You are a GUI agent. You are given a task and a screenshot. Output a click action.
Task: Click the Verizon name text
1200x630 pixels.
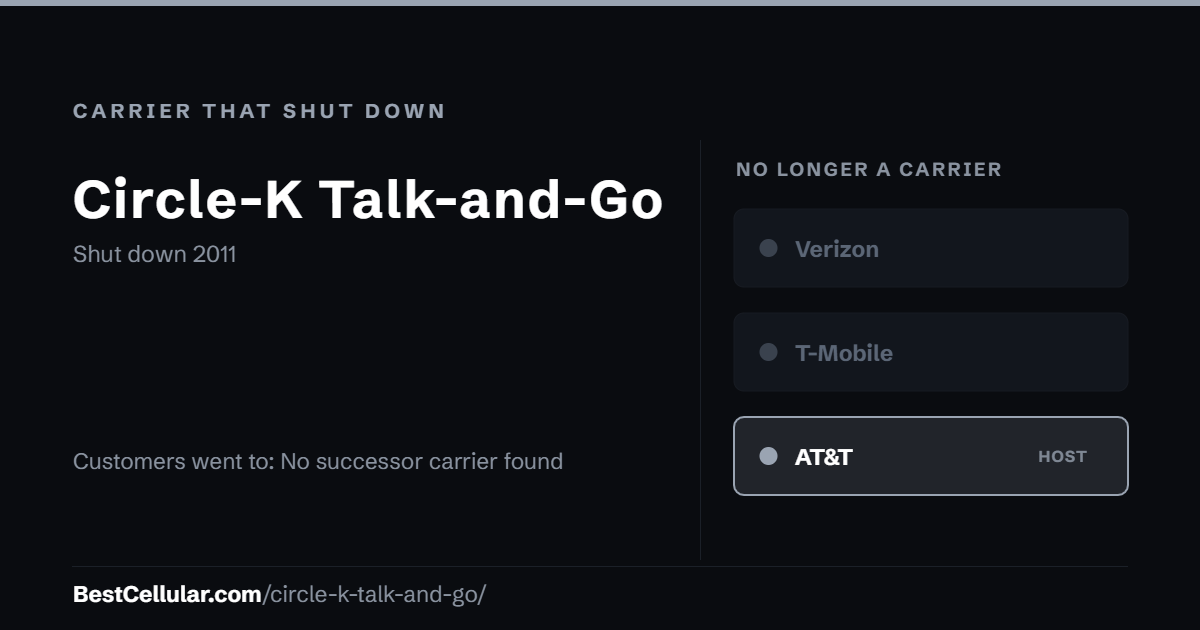click(x=837, y=249)
